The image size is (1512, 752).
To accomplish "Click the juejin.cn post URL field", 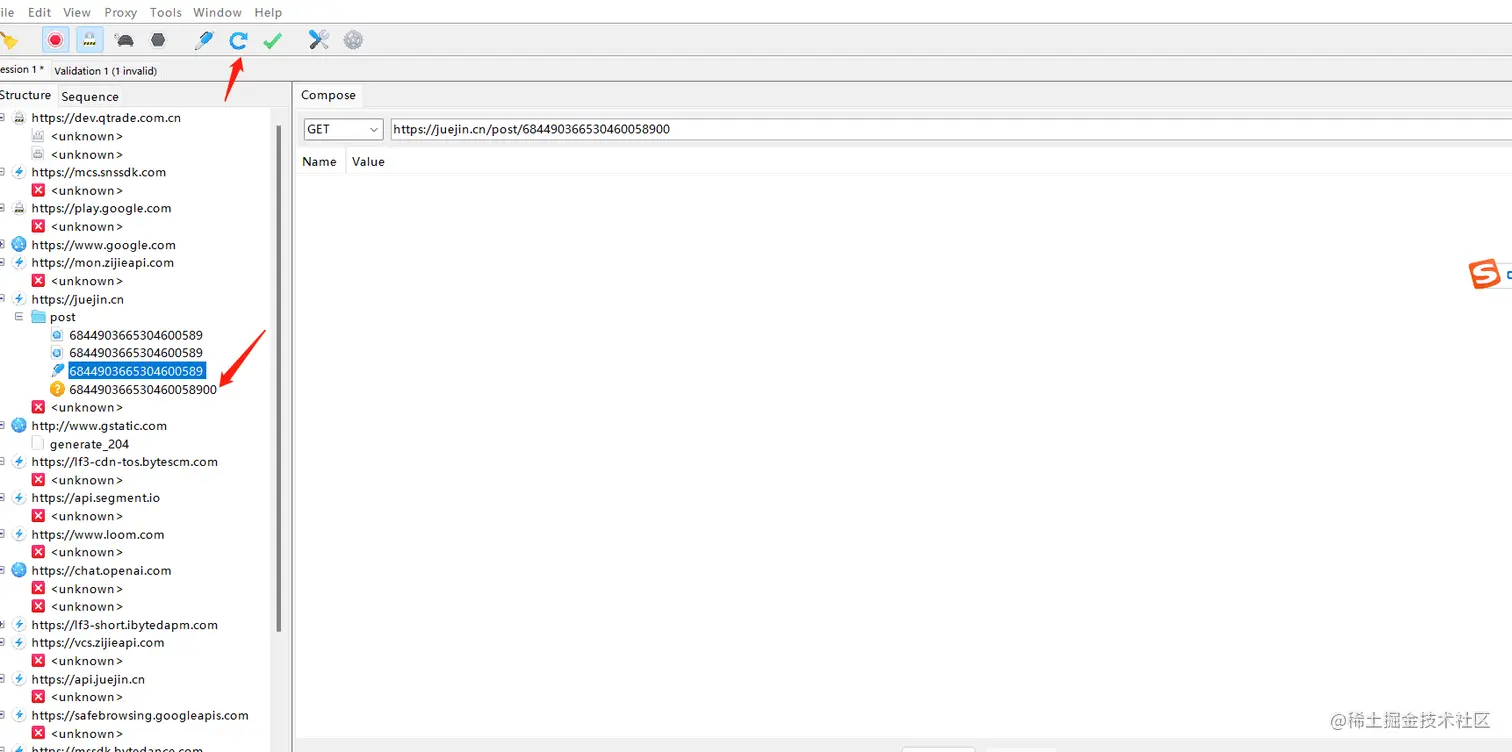I will click(950, 129).
